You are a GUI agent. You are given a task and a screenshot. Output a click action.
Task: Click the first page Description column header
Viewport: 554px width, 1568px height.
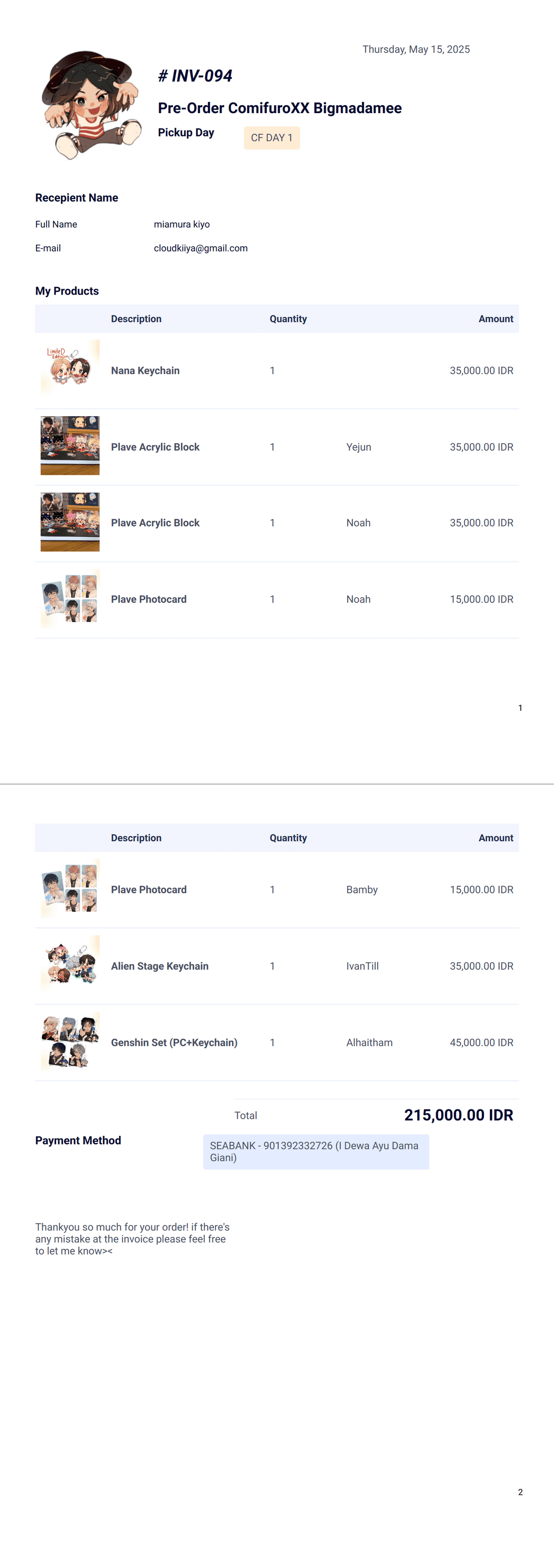[136, 319]
